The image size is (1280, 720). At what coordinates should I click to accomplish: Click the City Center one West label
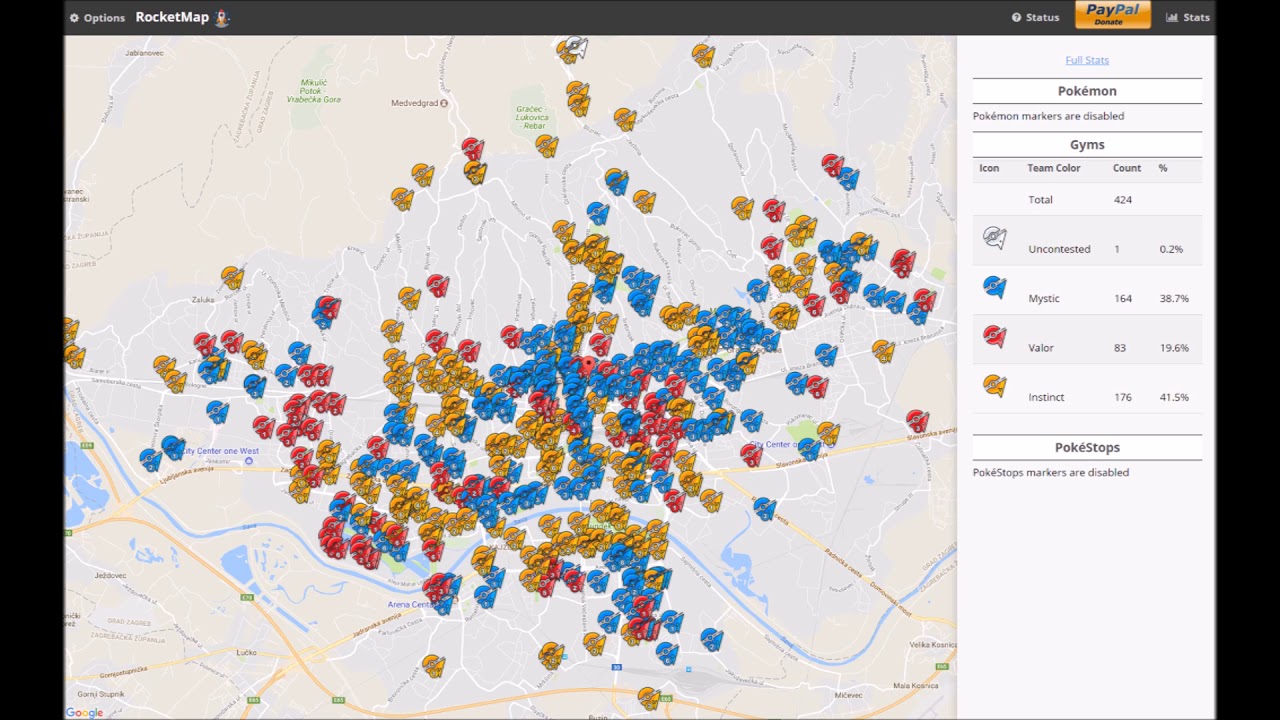220,451
